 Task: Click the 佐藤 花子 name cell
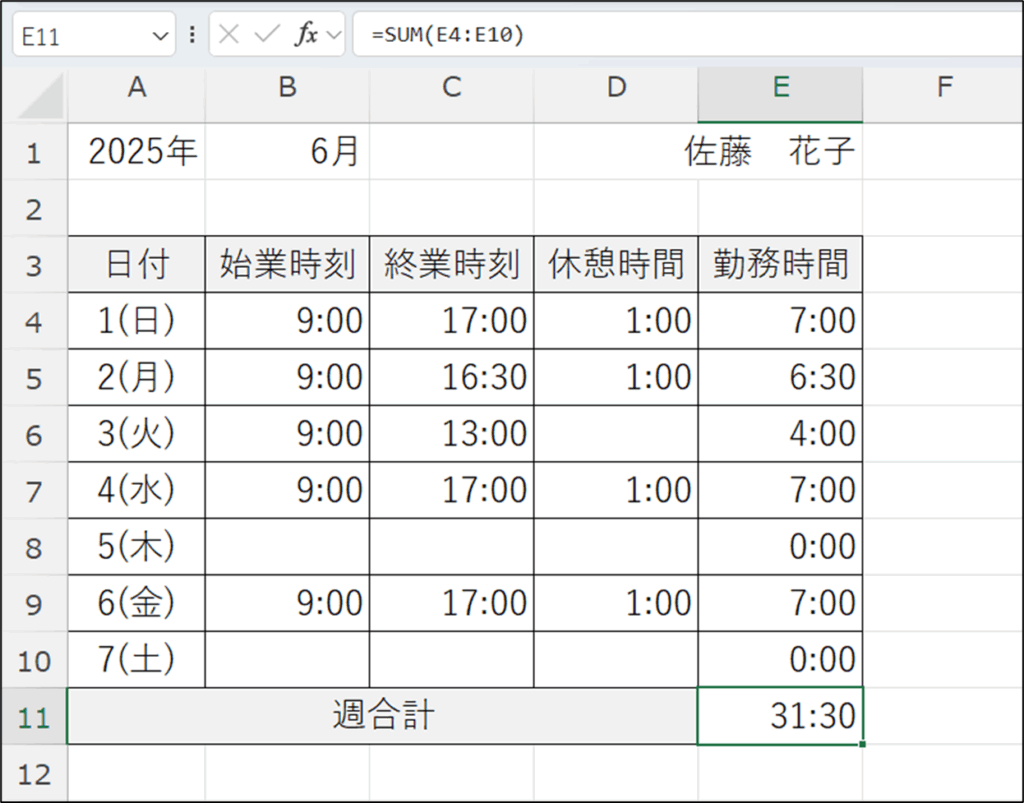[x=770, y=152]
